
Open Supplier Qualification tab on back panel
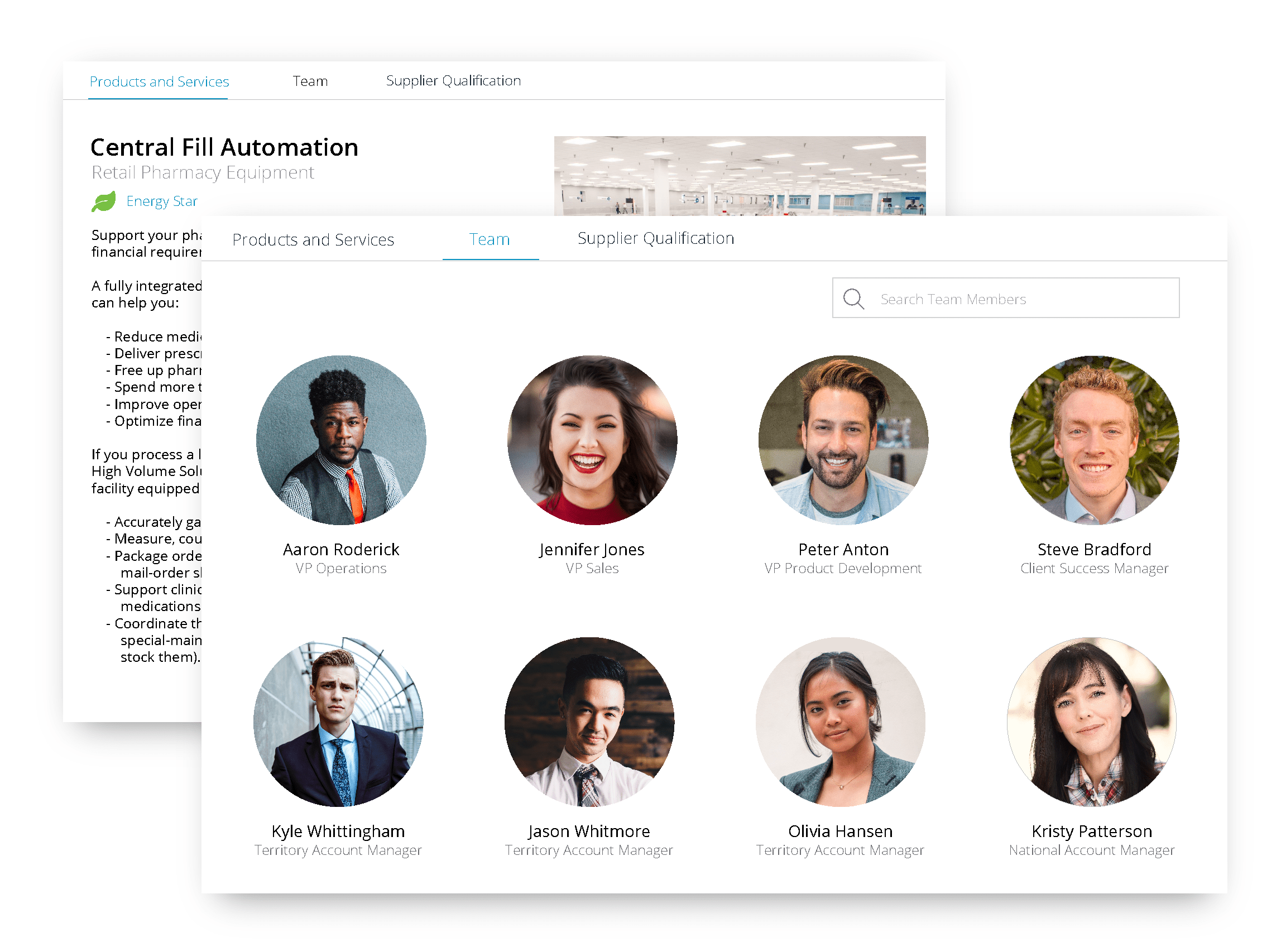click(453, 80)
